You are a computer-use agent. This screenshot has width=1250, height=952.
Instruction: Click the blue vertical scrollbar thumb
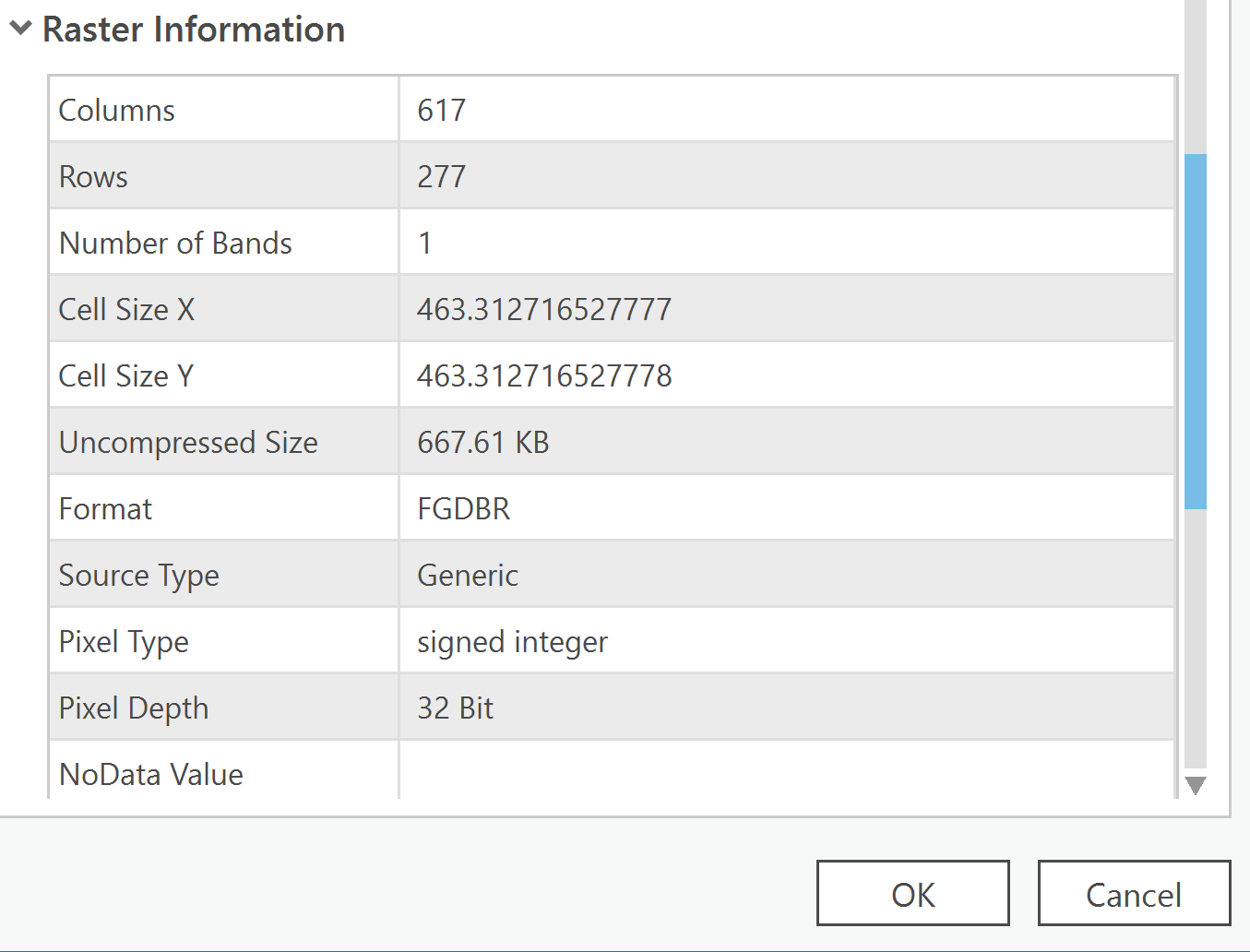point(1196,331)
